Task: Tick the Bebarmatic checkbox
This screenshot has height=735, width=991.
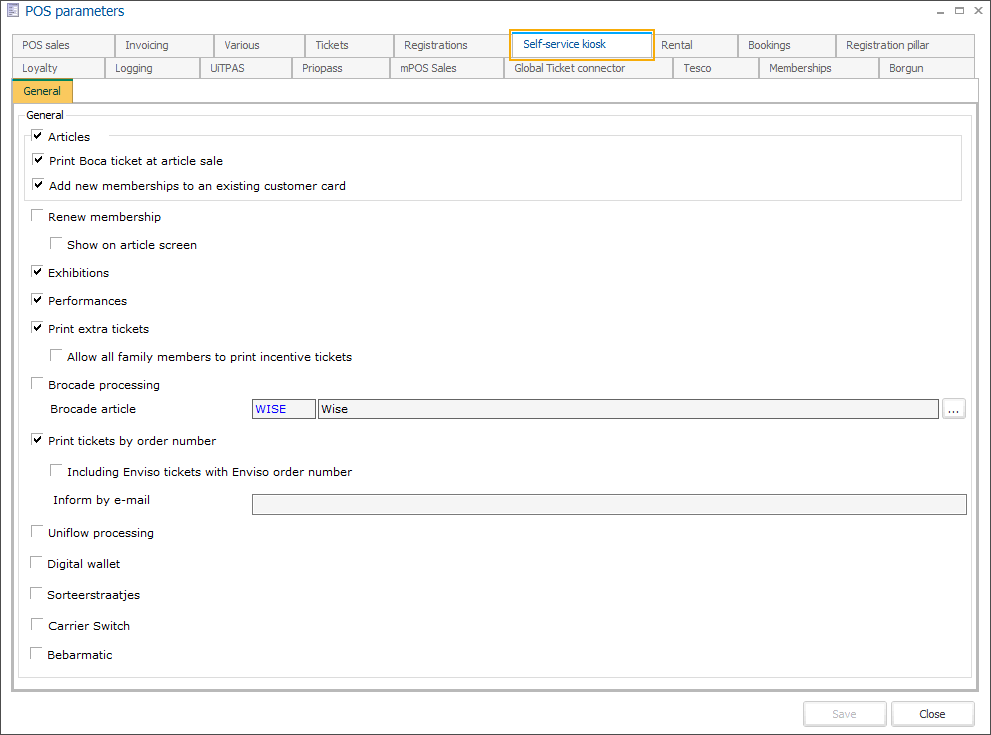Action: pyautogui.click(x=37, y=654)
